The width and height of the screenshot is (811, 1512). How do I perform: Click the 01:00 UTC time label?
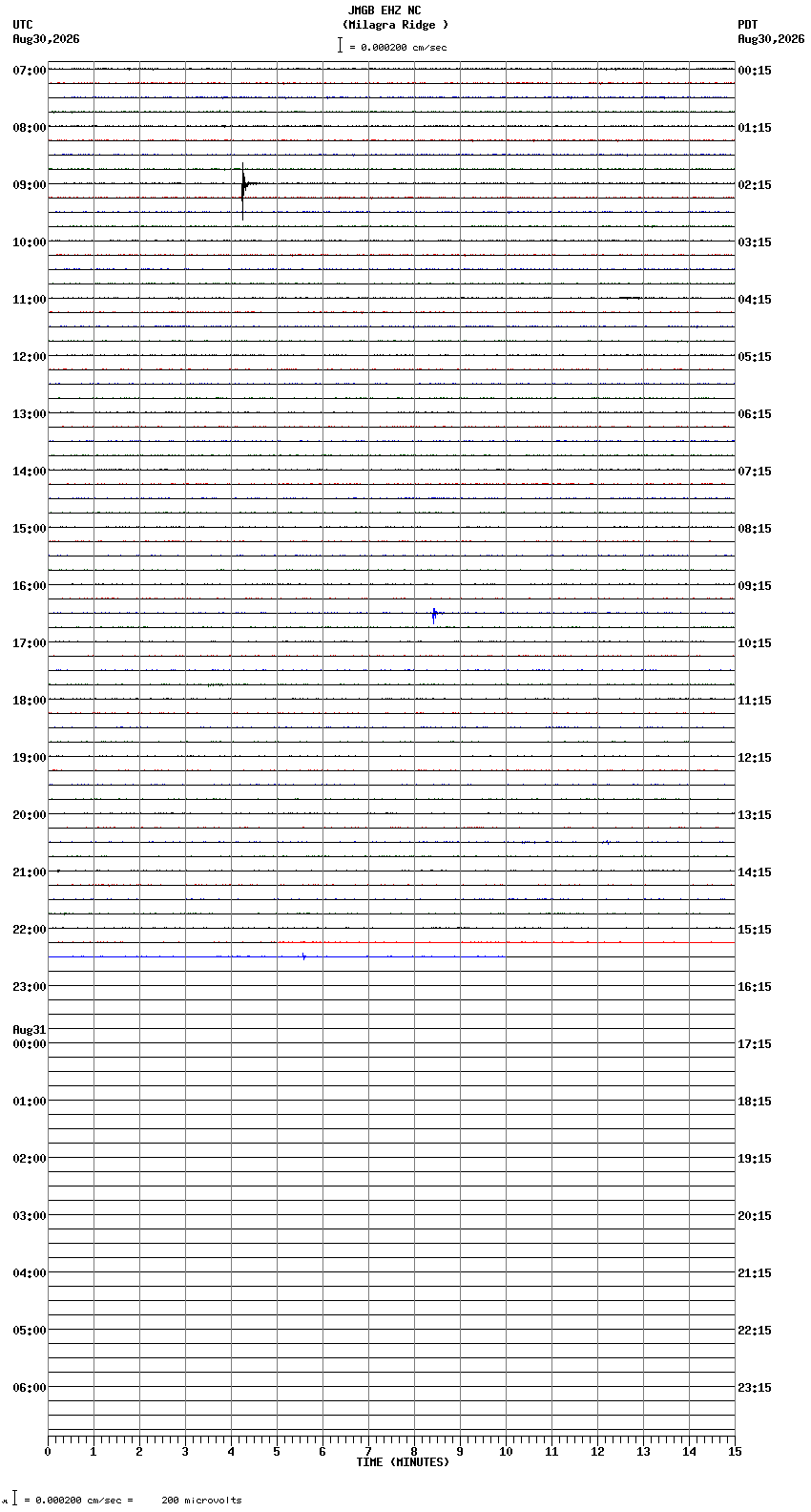pos(30,1102)
